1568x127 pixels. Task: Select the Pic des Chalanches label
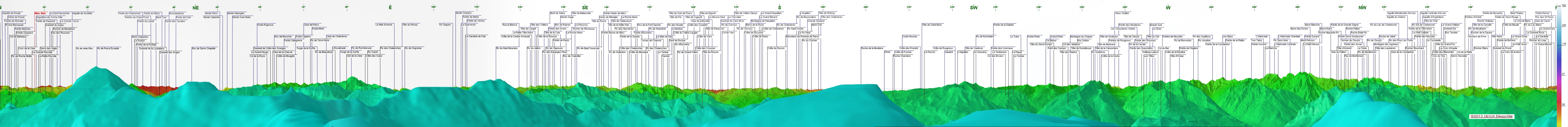pyautogui.click(x=391, y=48)
